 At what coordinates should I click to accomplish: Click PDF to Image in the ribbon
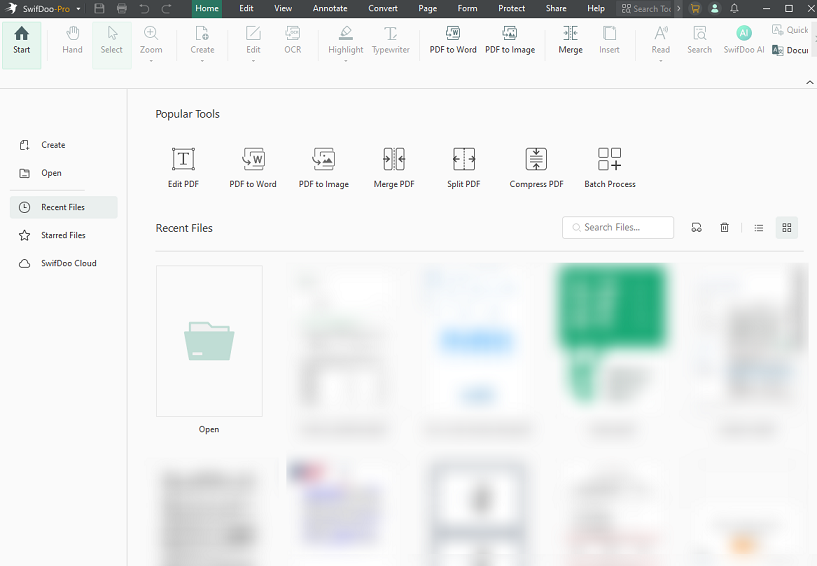(510, 40)
